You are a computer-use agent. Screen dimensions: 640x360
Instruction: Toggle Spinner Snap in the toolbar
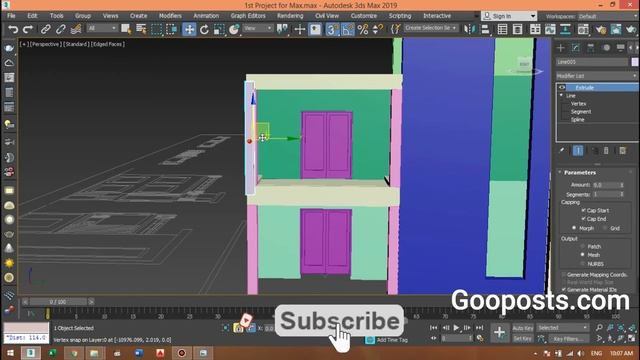pos(378,29)
